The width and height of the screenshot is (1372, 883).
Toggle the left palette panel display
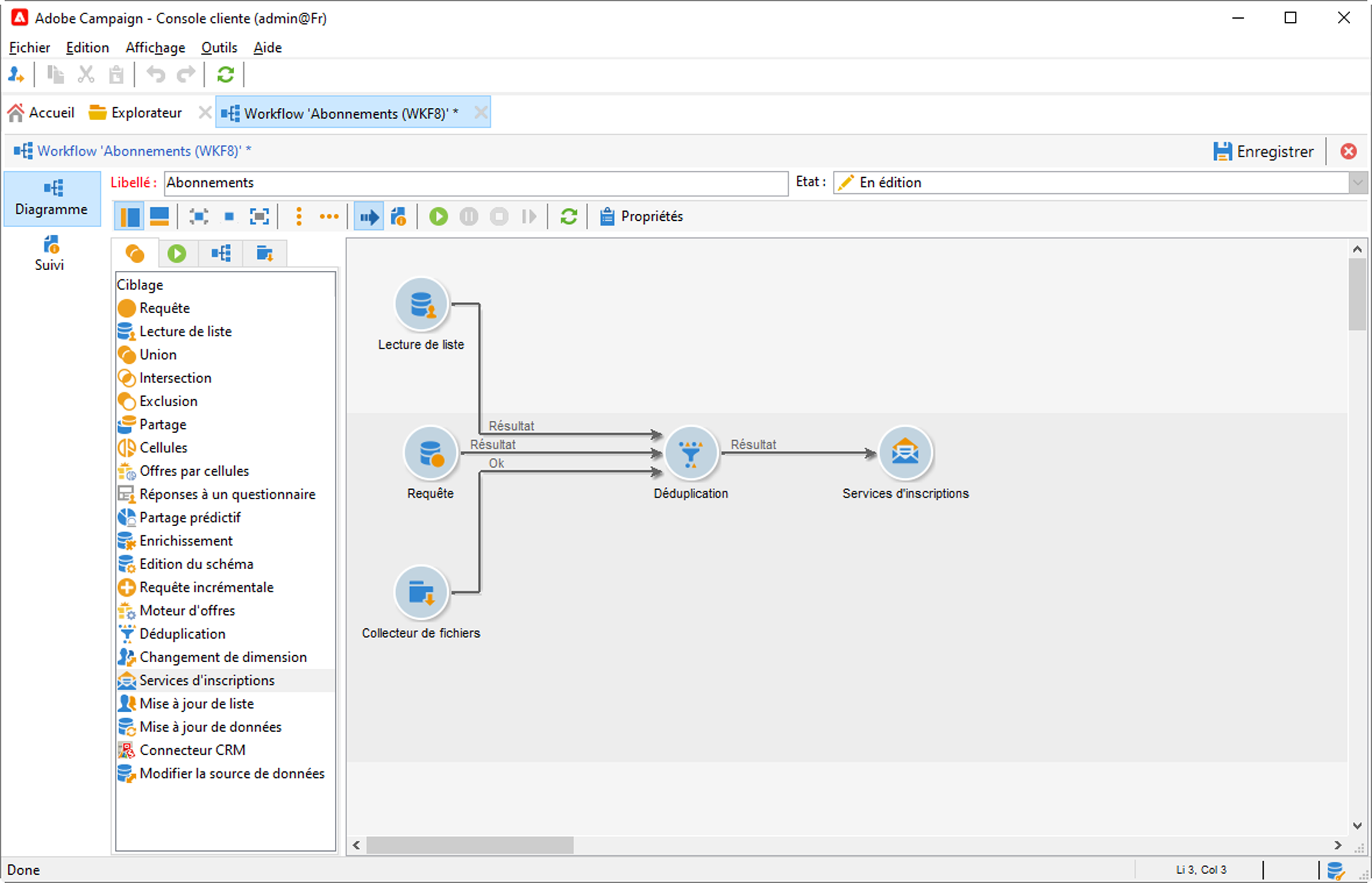[129, 217]
